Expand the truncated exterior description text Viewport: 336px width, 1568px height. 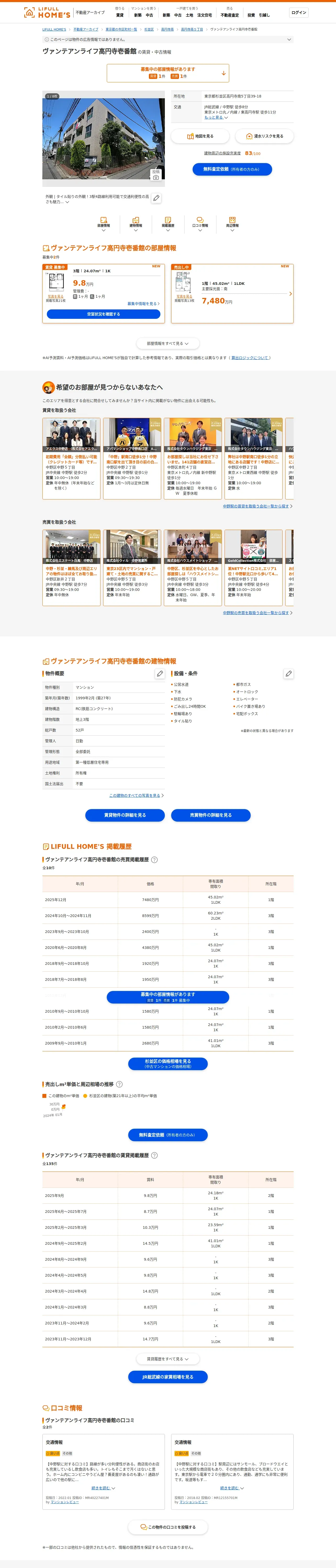pyautogui.click(x=67, y=202)
